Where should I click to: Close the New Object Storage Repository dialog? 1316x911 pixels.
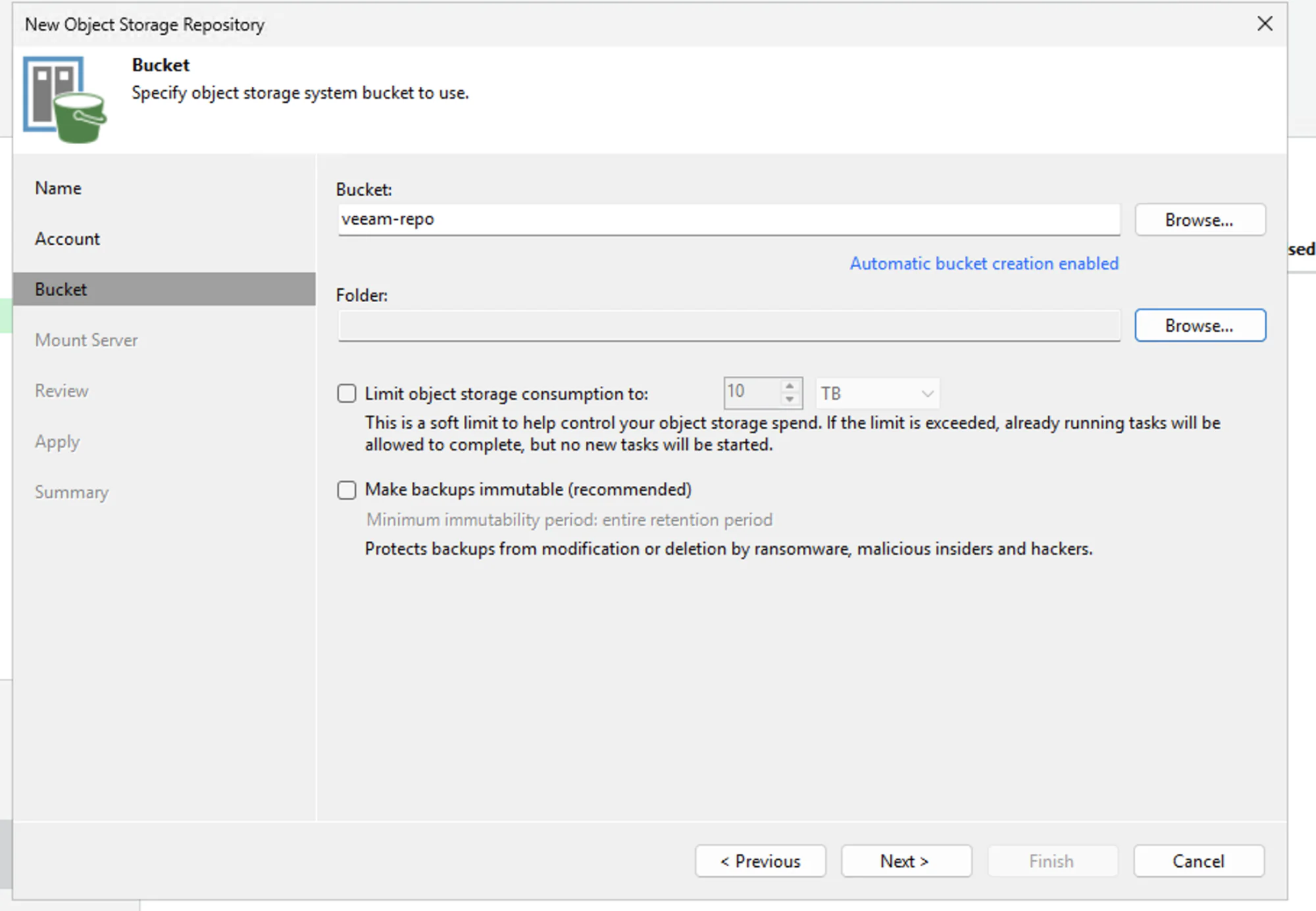1264,24
